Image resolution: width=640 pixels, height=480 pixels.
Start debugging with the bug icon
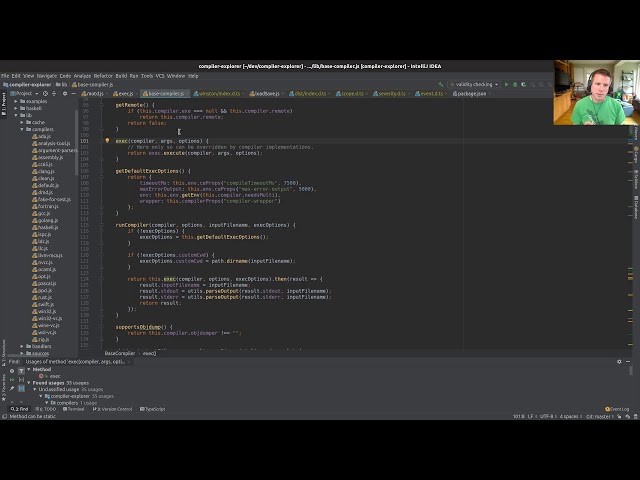tap(515, 84)
